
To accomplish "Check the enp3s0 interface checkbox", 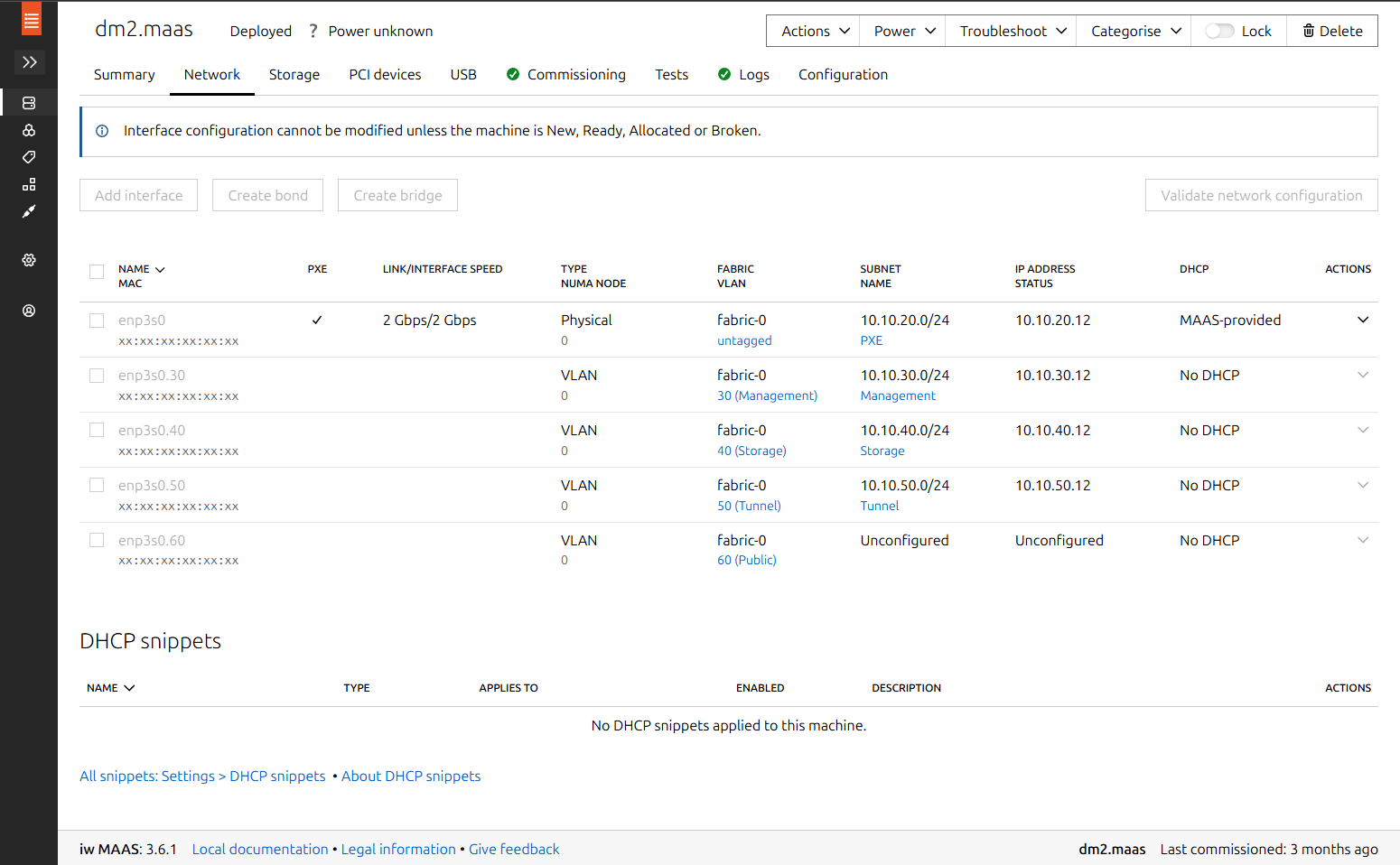I will [x=97, y=321].
